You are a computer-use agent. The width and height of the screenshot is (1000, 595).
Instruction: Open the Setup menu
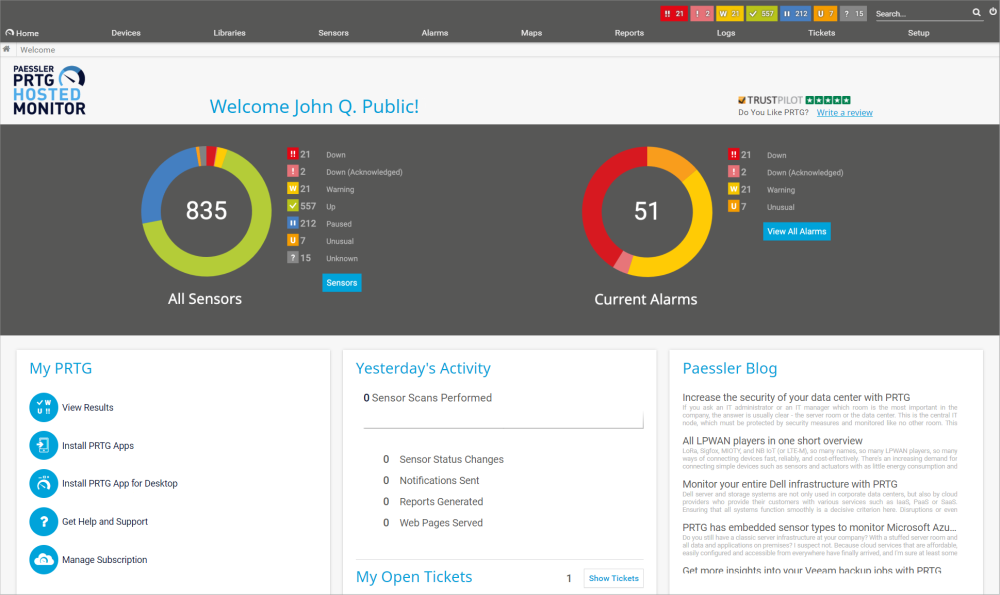pos(918,33)
